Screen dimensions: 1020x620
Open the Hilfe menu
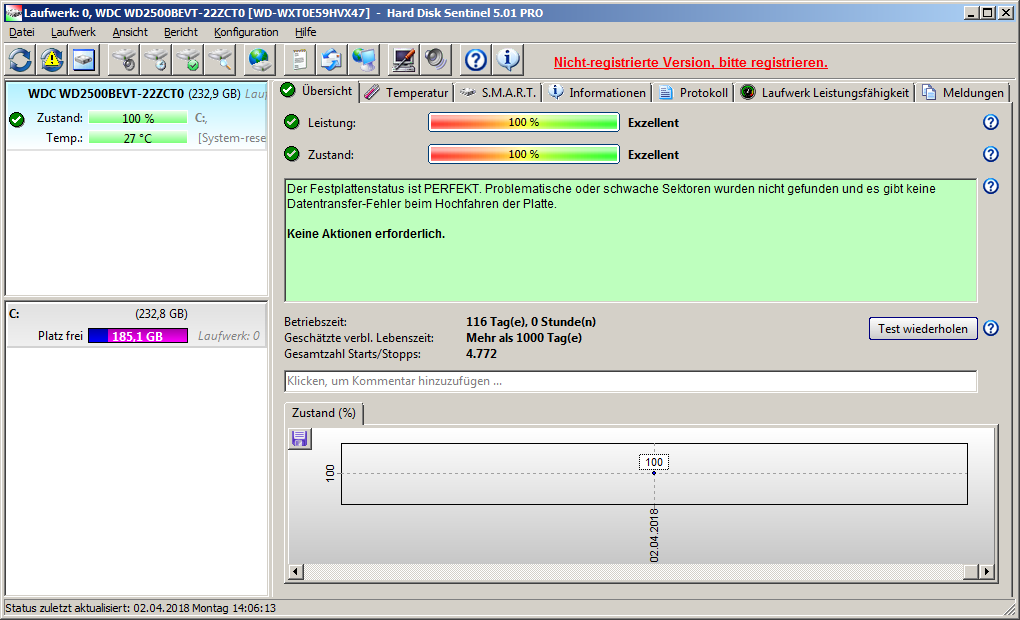tap(305, 32)
